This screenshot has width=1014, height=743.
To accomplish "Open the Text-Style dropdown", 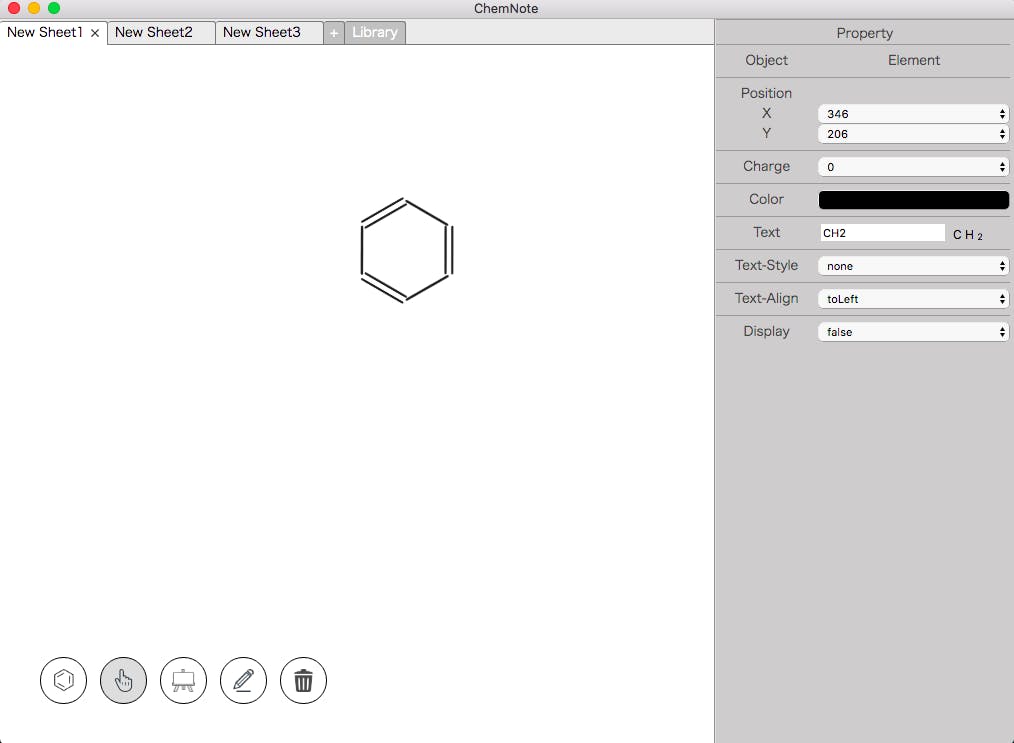I will click(x=913, y=266).
